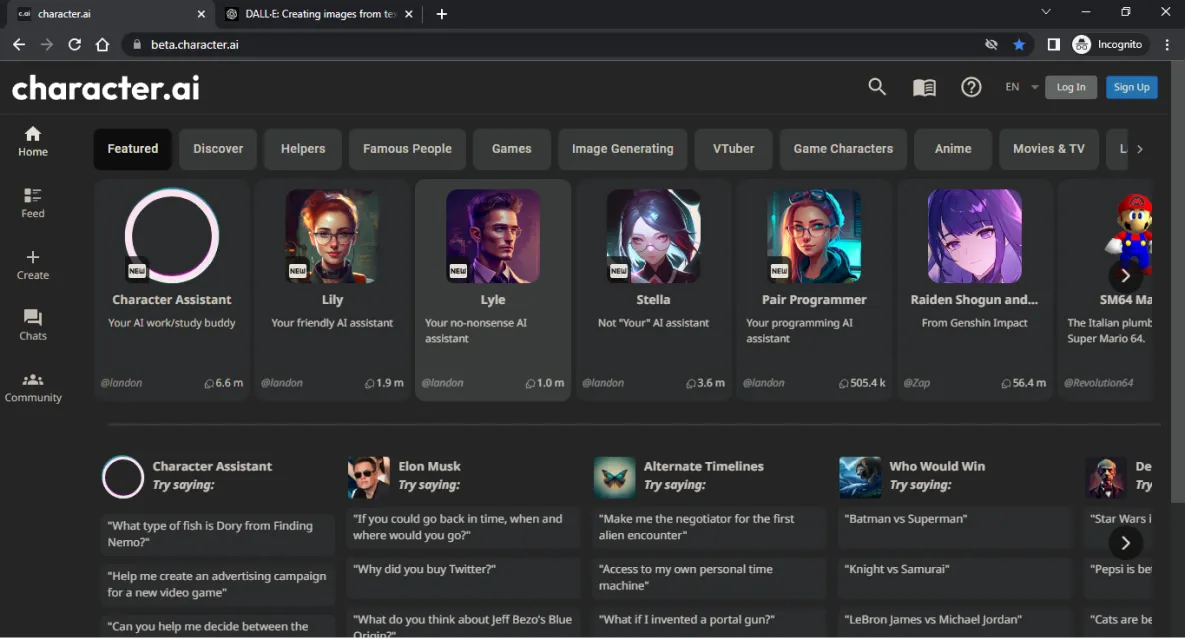This screenshot has width=1186, height=638.
Task: Choose "Access to my own personal time machine"
Action: (x=709, y=577)
